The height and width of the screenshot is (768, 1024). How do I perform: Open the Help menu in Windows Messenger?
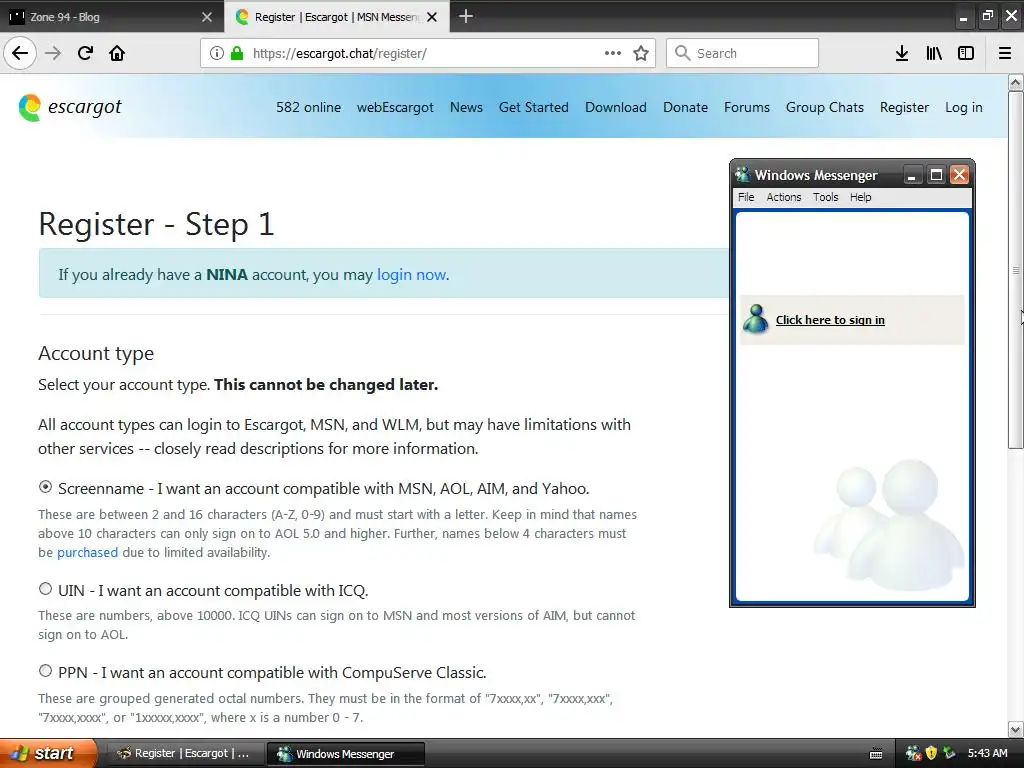tap(861, 197)
